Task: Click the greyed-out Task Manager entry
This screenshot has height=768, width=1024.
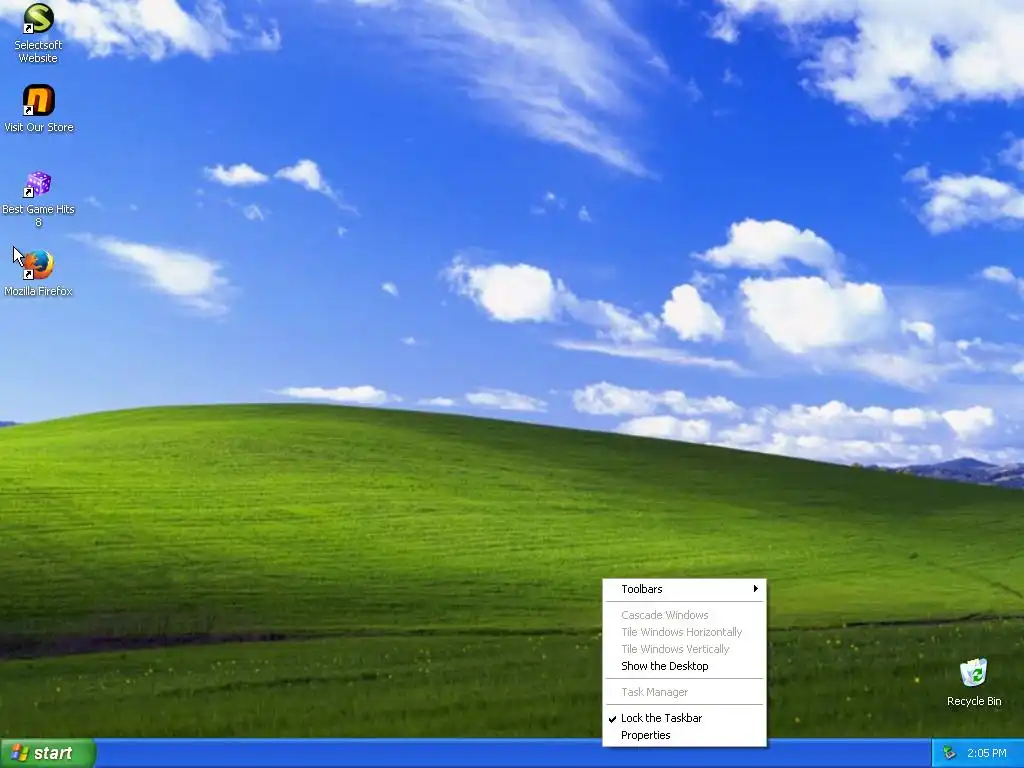Action: (684, 692)
